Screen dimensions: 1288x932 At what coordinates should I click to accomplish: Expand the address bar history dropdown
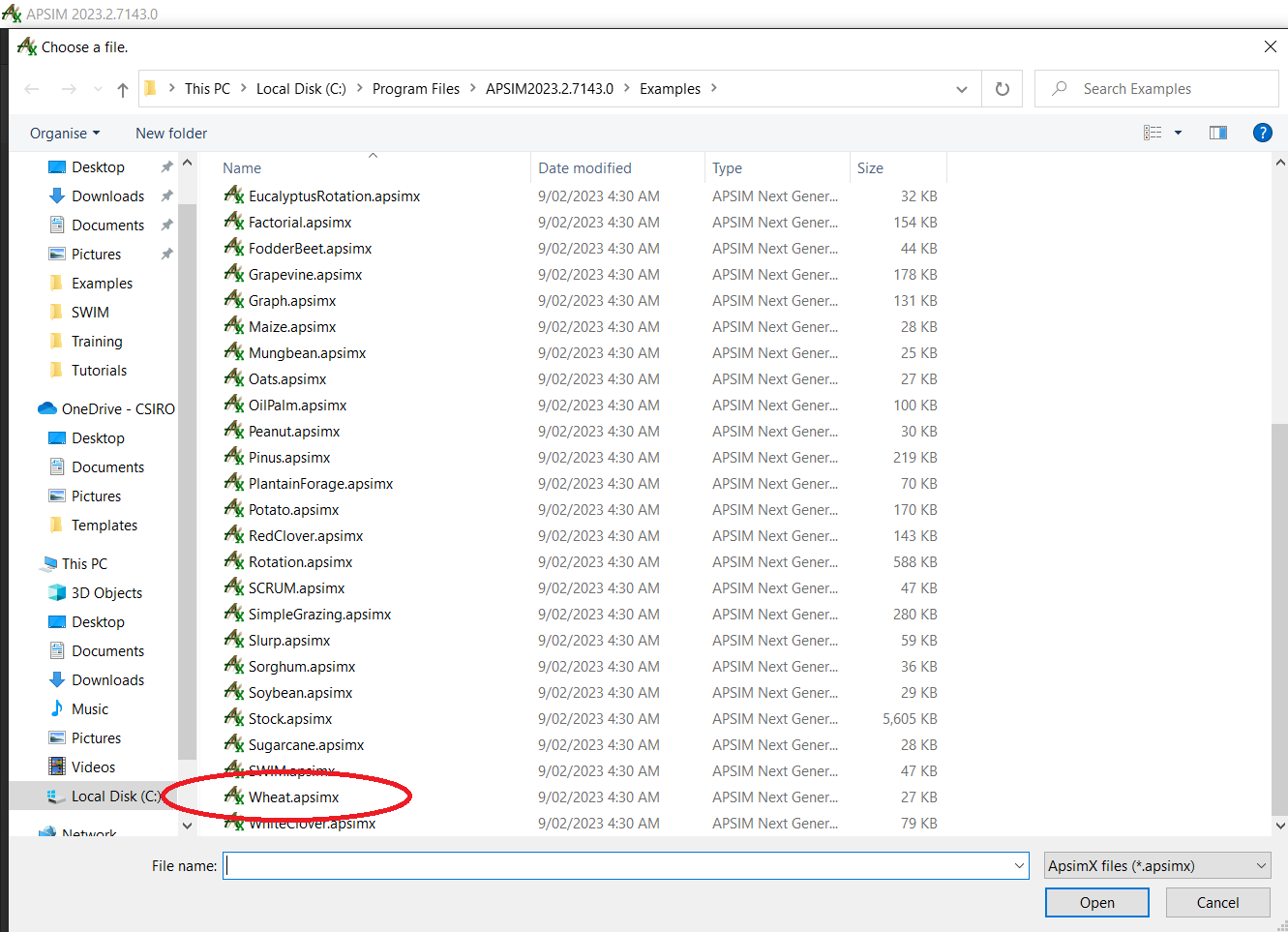[962, 89]
